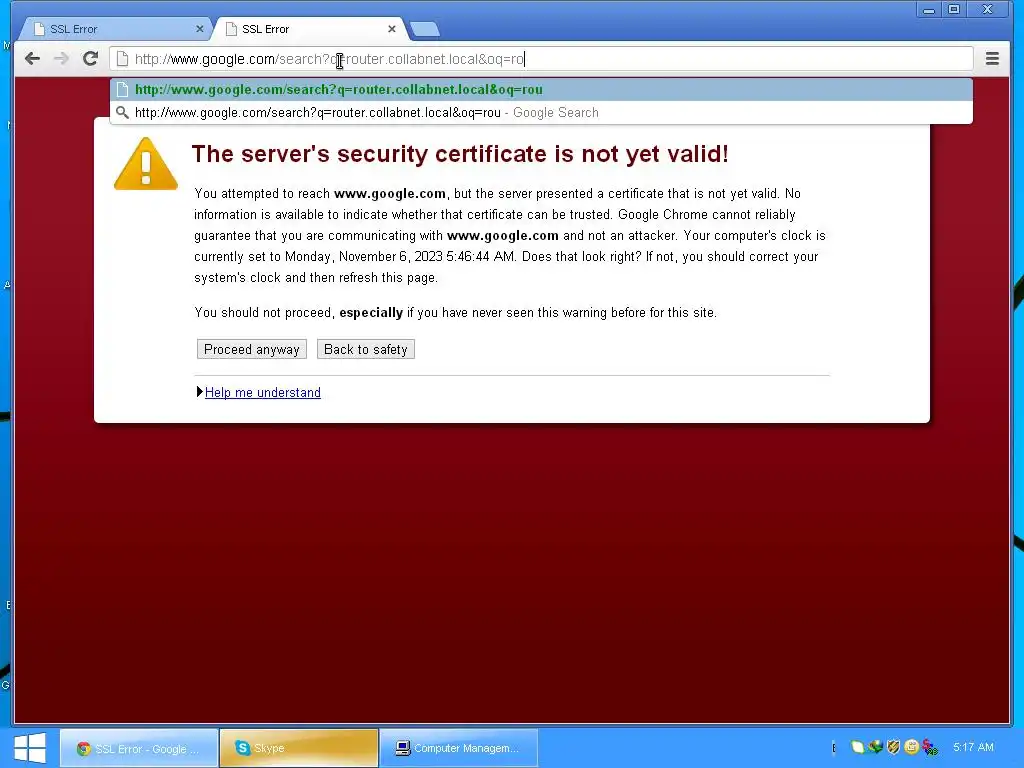Click the magnifier icon in the suggestion row
This screenshot has width=1024, height=768.
(122, 112)
